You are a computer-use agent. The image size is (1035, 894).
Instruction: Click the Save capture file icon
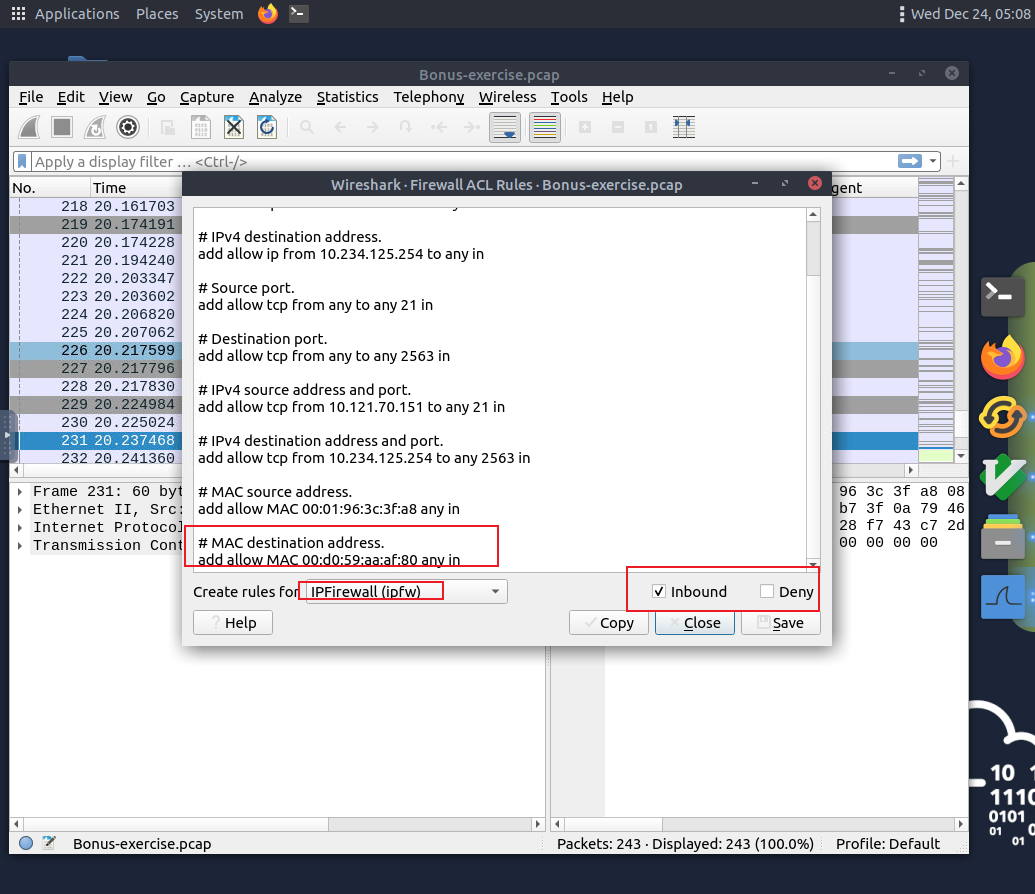[x=201, y=127]
